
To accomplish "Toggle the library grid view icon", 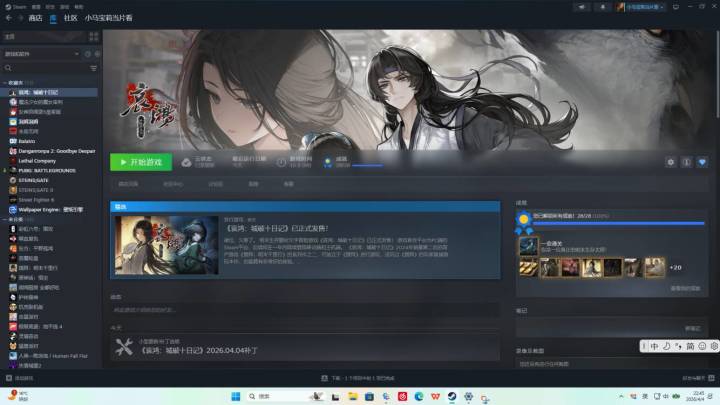I will (94, 36).
